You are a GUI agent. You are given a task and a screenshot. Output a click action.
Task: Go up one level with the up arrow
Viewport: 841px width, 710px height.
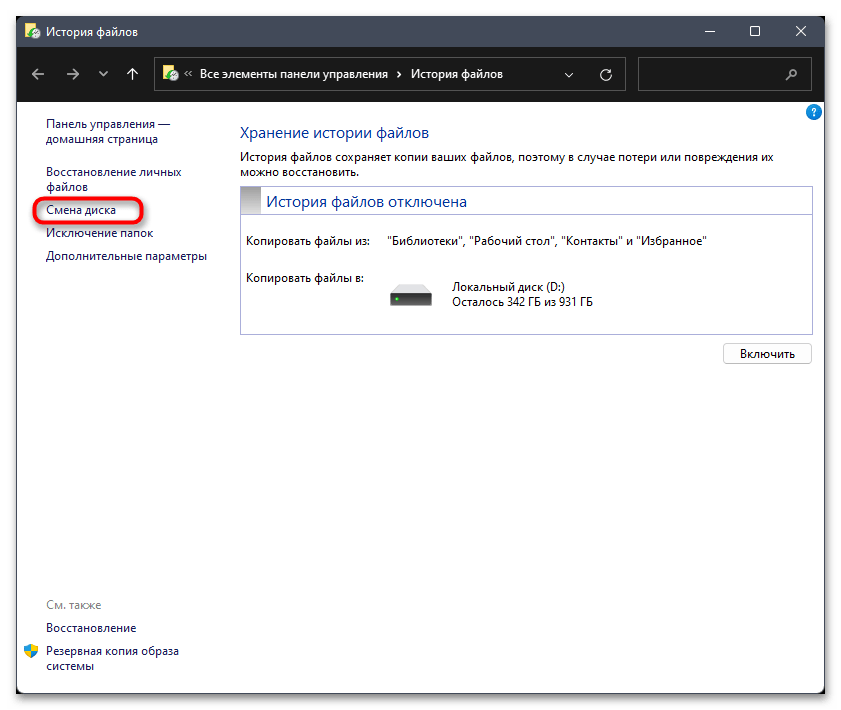pos(132,74)
